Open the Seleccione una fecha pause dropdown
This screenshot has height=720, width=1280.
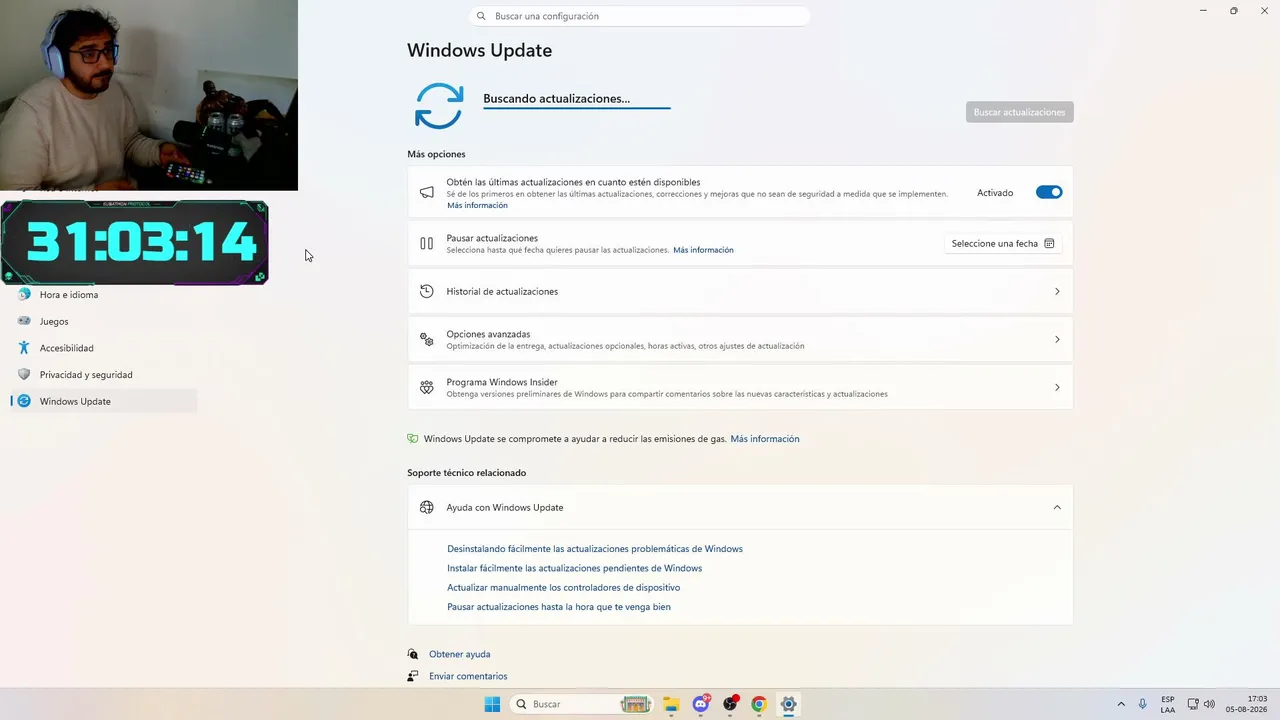click(1003, 243)
